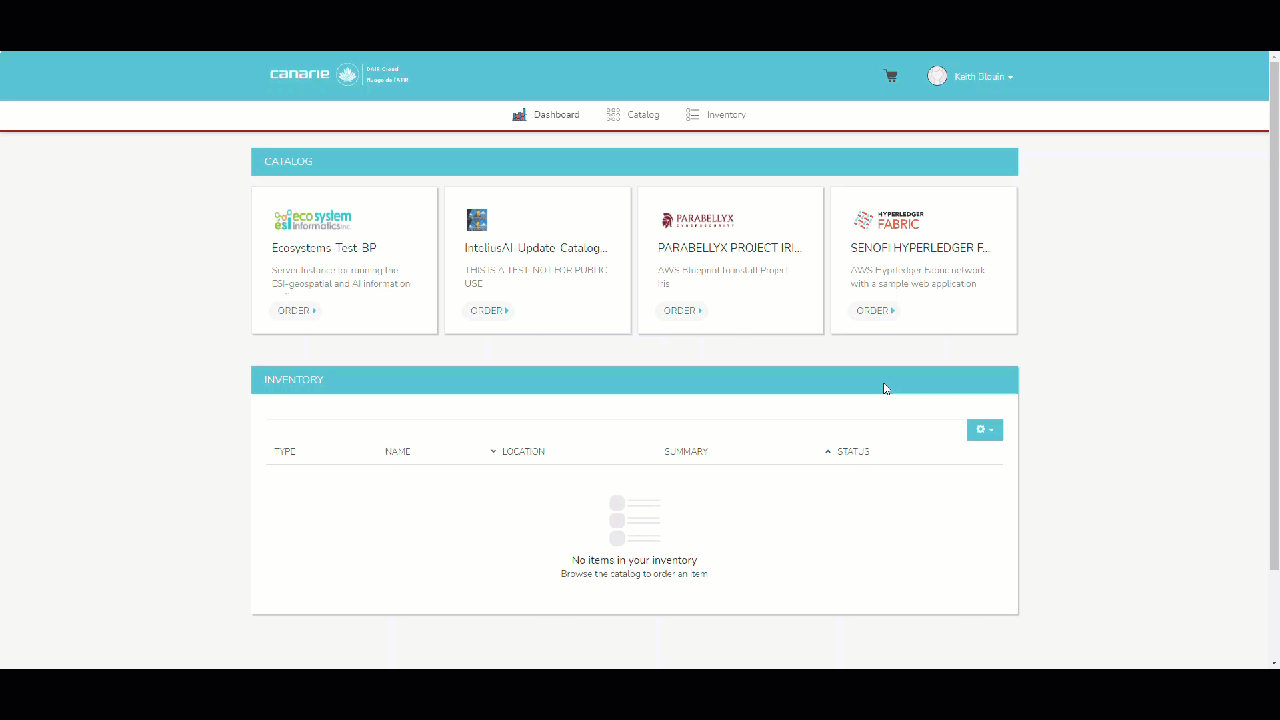Open the IntelliusAI Update Catalog title
This screenshot has height=720, width=1280.
coord(535,248)
